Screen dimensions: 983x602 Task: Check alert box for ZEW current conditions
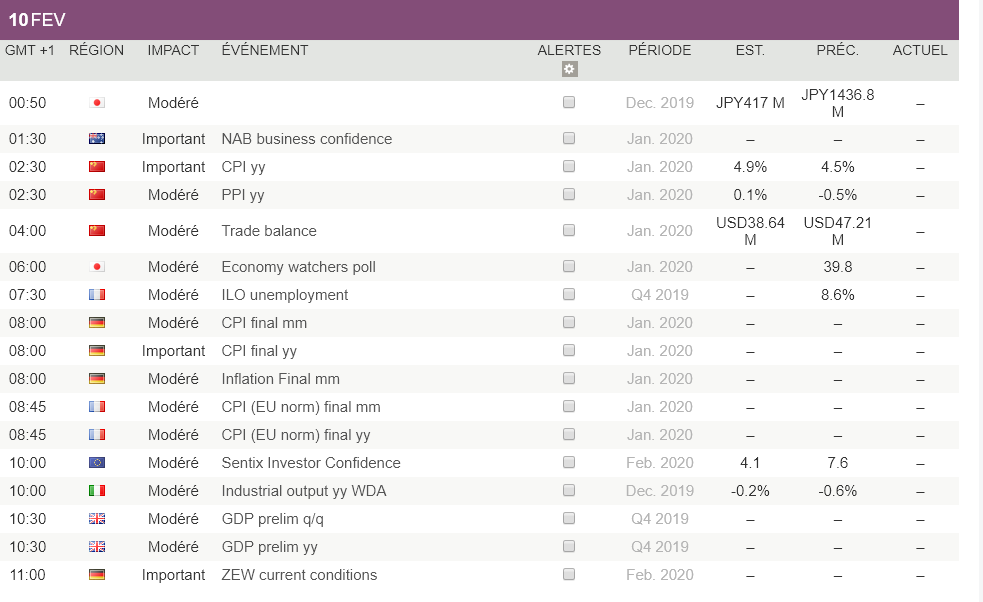tap(569, 575)
